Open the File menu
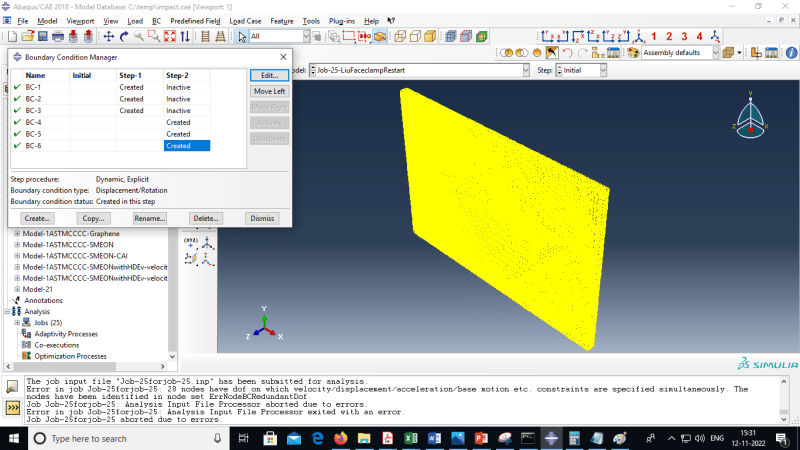Image resolution: width=800 pixels, height=450 pixels. [x=22, y=21]
